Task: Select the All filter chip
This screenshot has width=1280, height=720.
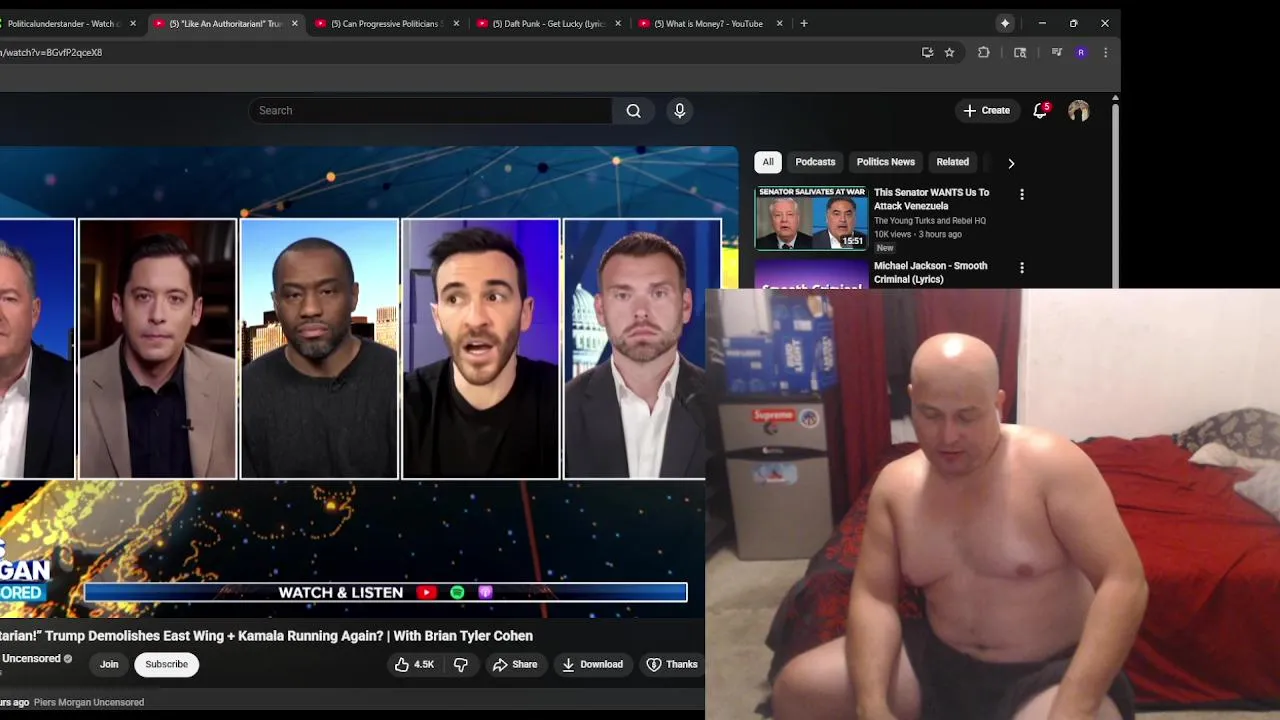Action: pos(768,162)
